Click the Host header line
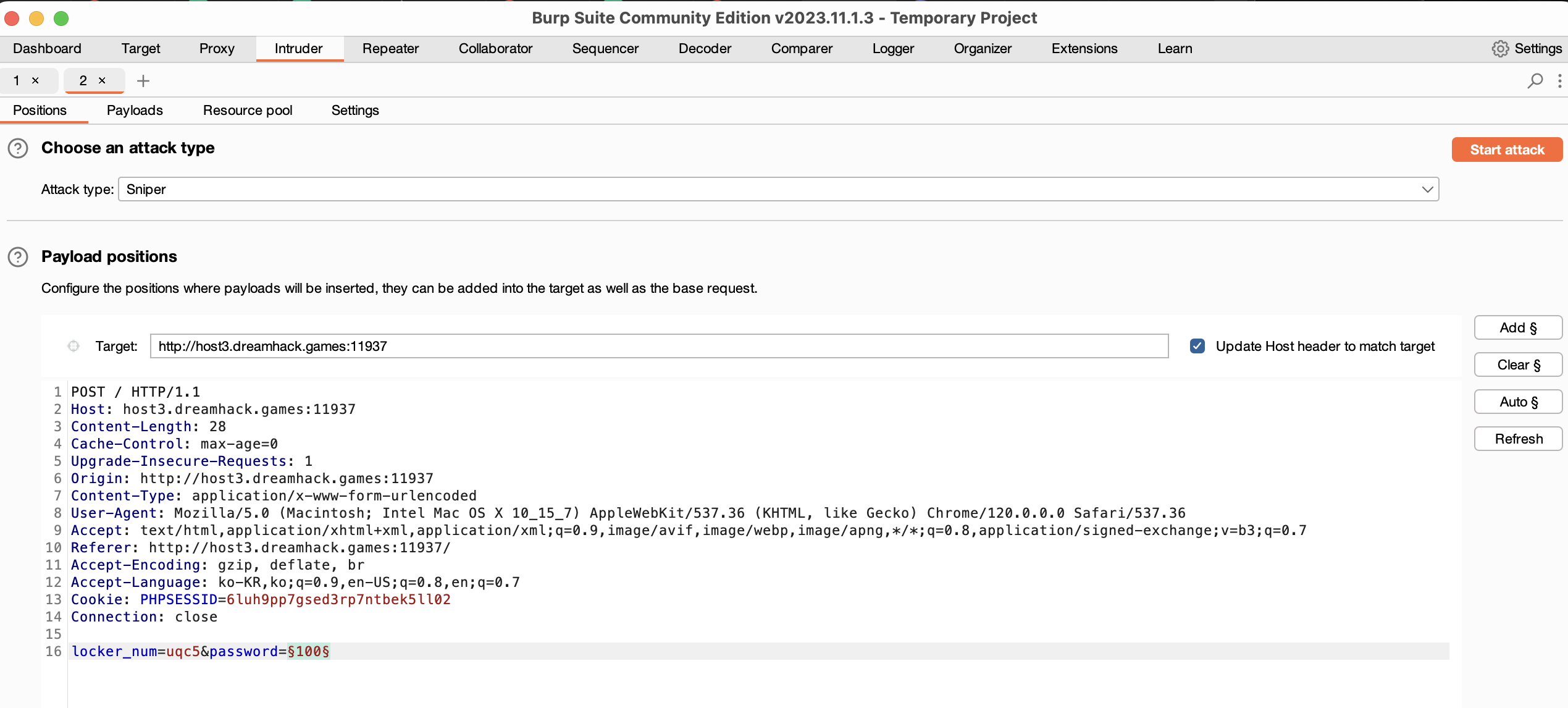The image size is (1568, 708). (x=213, y=409)
